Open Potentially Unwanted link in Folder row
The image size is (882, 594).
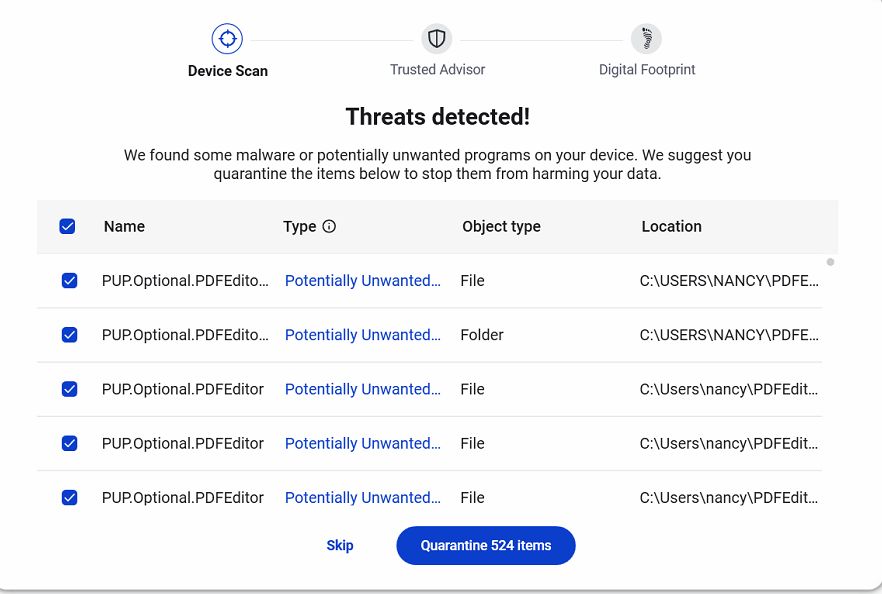coord(362,335)
